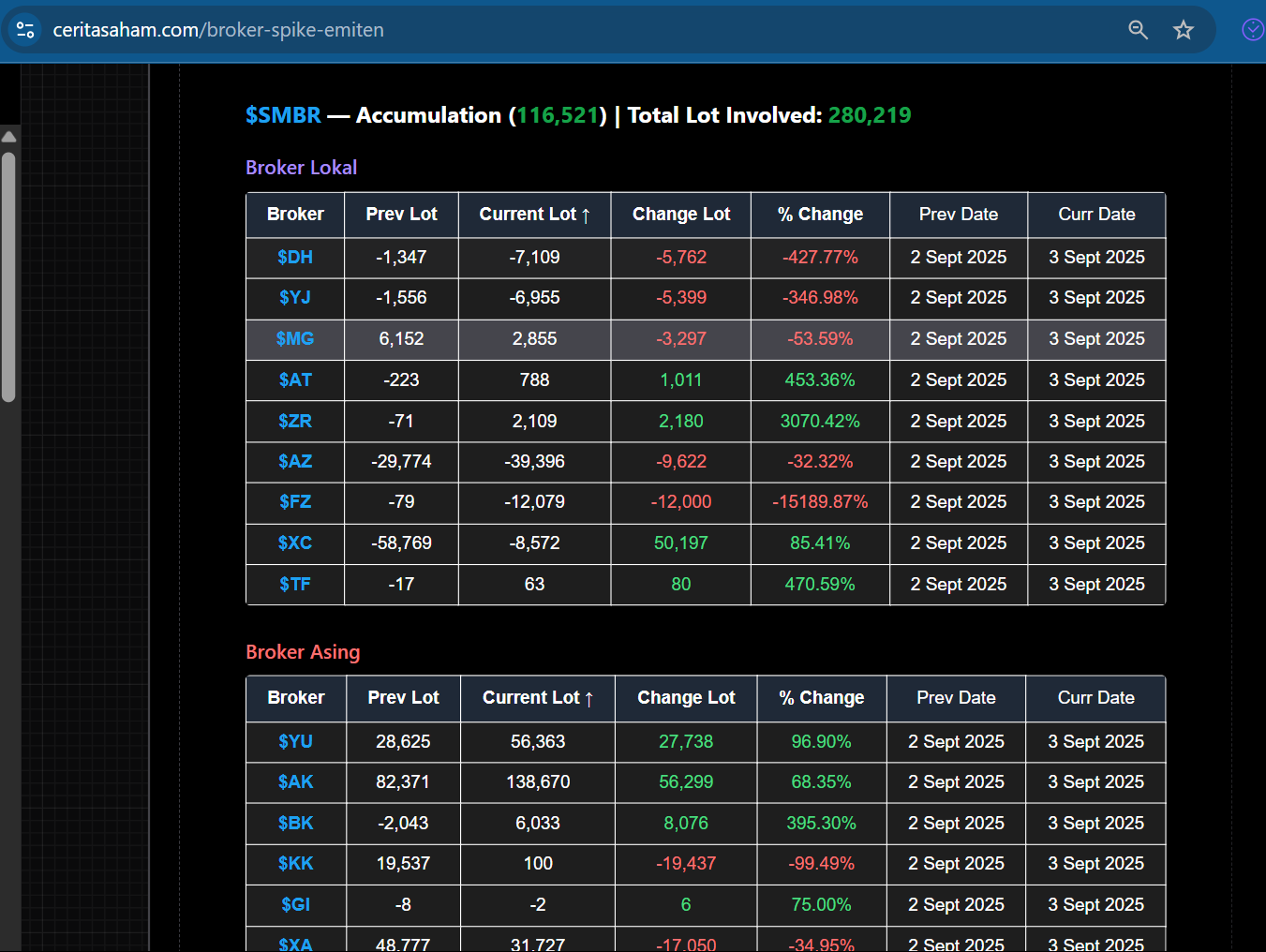This screenshot has width=1266, height=952.
Task: Open broker $BK link
Action: 296,824
